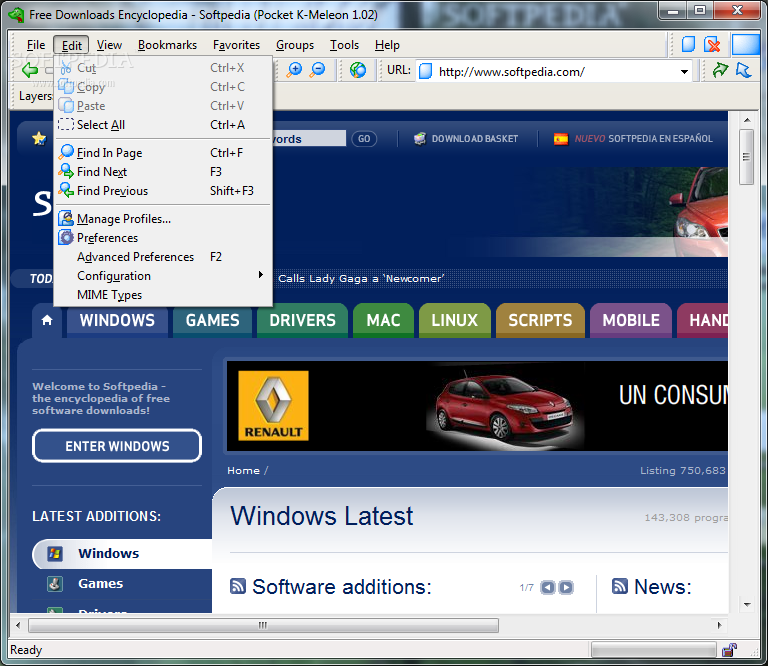The height and width of the screenshot is (666, 768).
Task: Click the previous page arrow next to 1/7
Action: coord(548,587)
